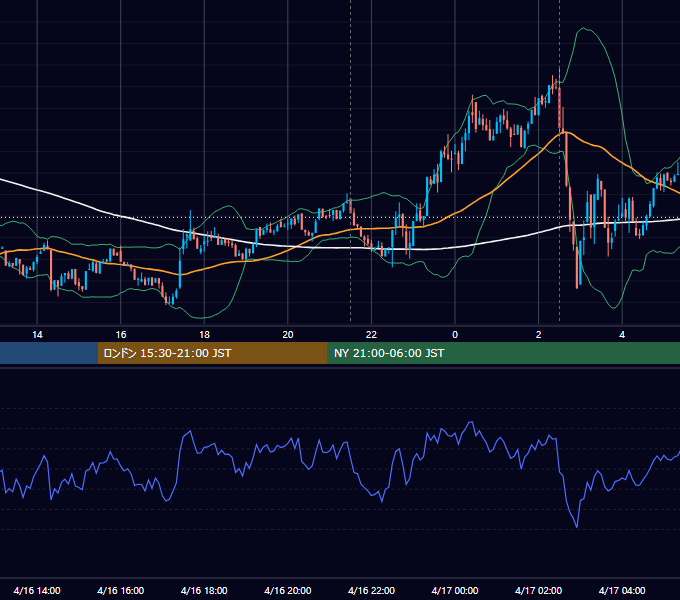
Task: Click the 4/17 04:00 date label
Action: click(622, 590)
